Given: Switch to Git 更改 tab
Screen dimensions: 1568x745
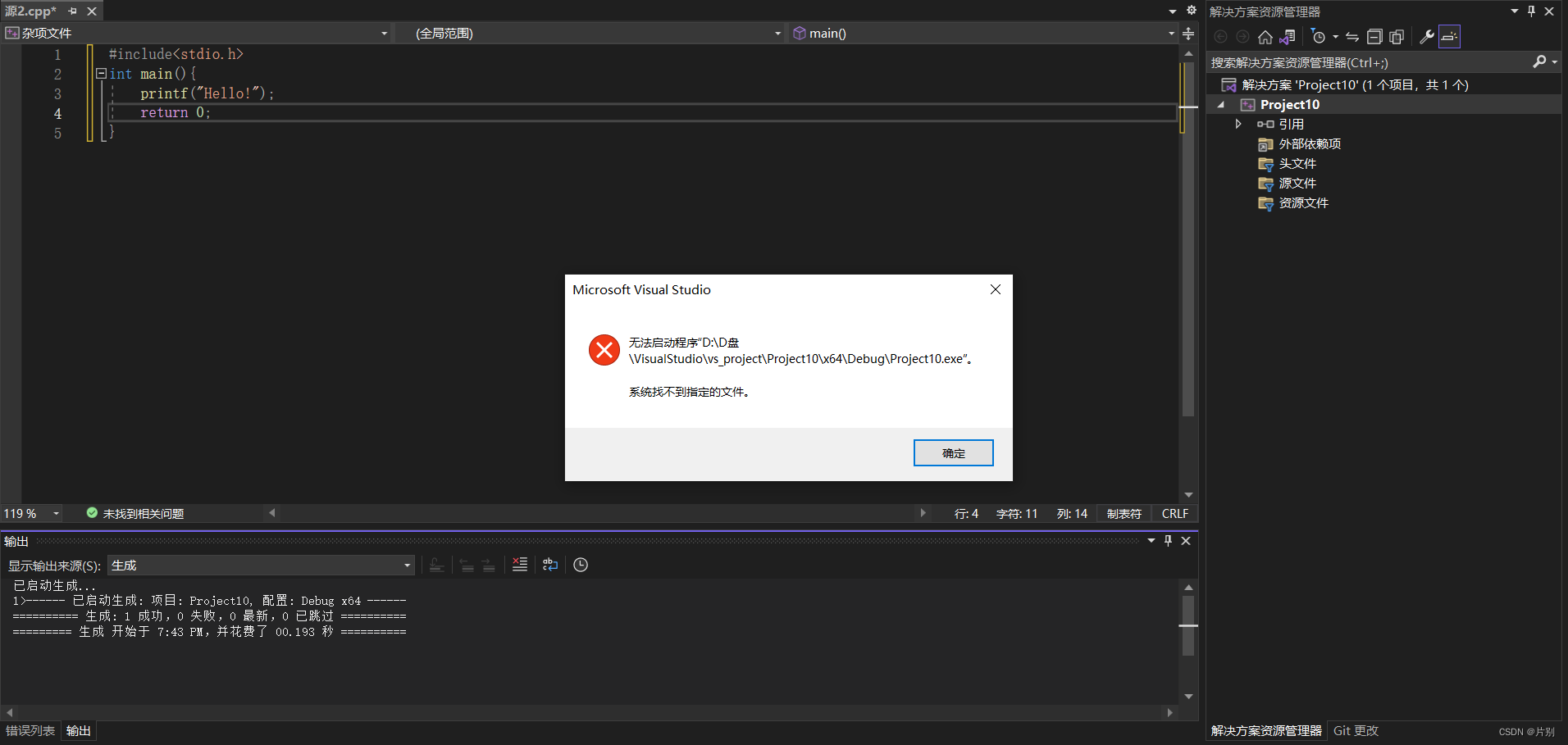Looking at the screenshot, I should [1356, 730].
